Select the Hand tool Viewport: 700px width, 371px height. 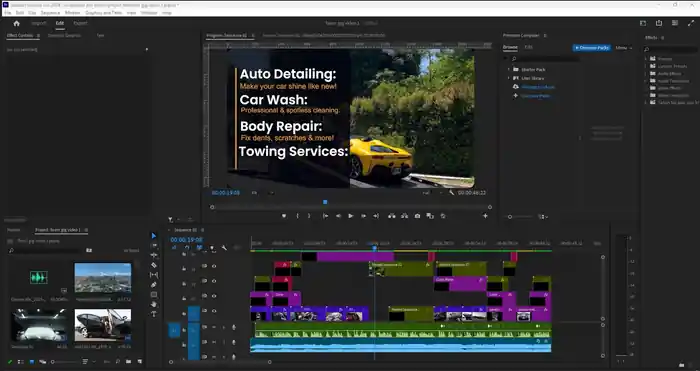154,304
